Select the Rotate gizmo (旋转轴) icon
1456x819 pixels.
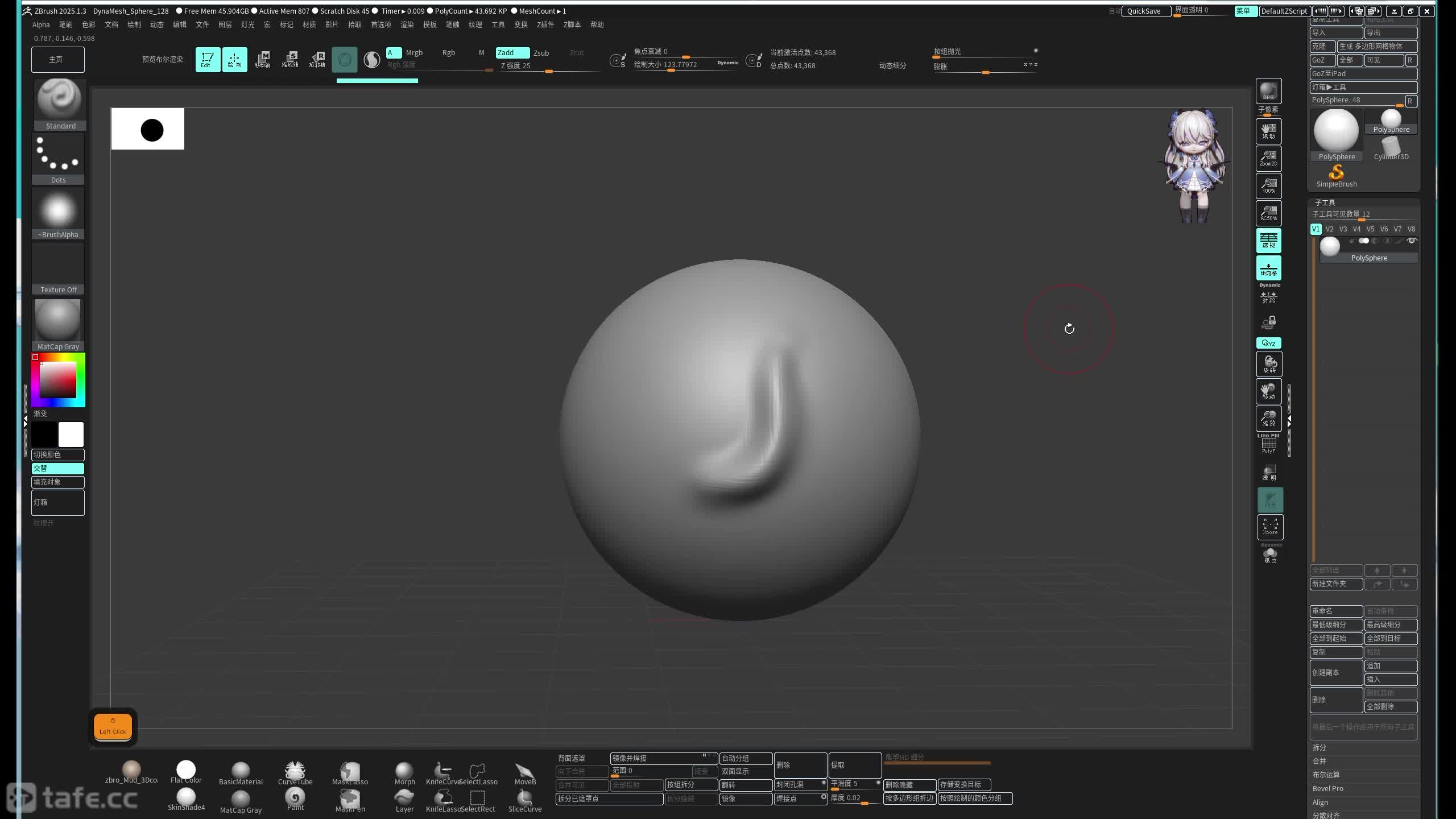click(x=317, y=59)
